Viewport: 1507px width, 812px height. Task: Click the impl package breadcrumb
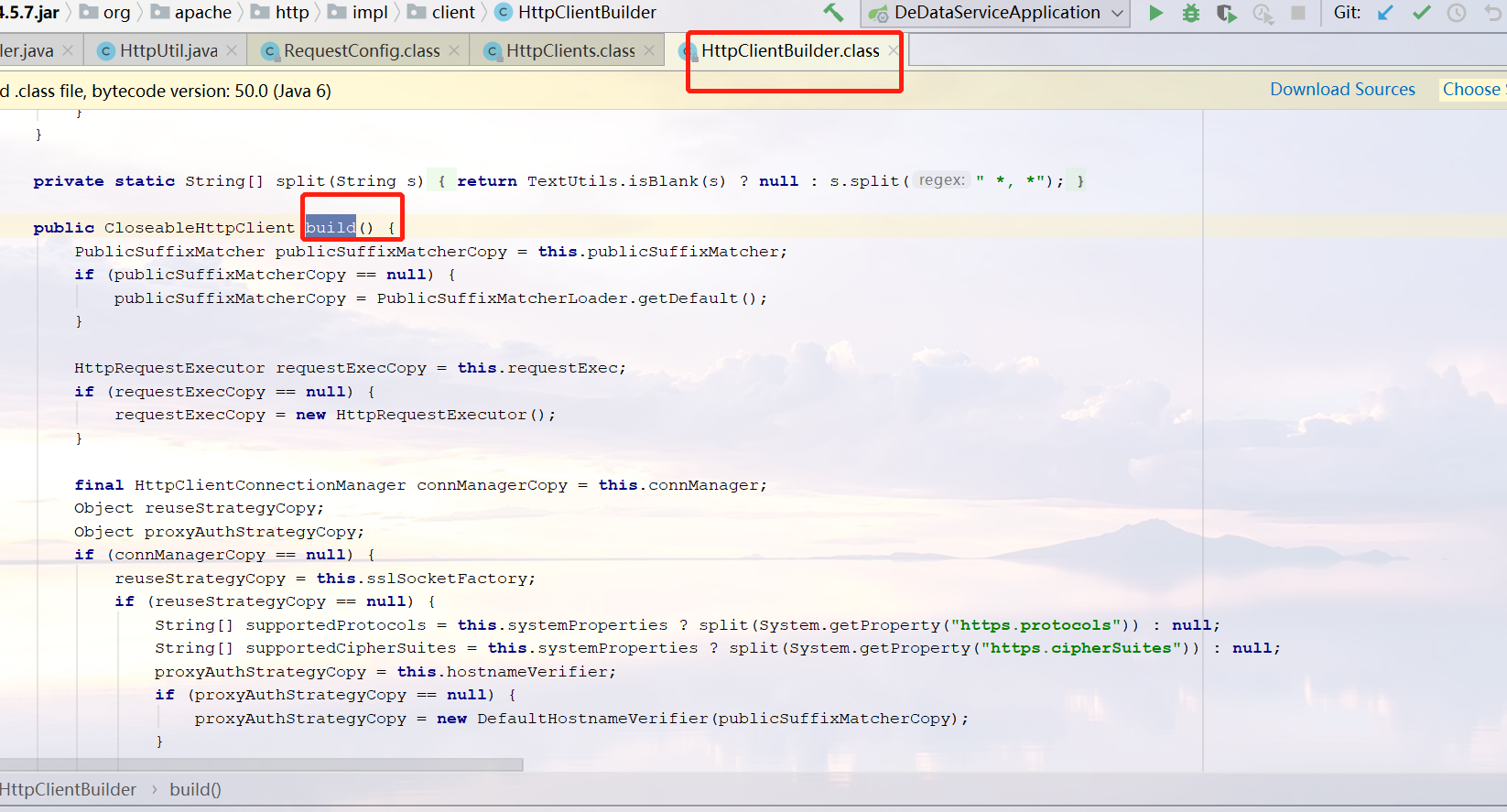tap(358, 13)
